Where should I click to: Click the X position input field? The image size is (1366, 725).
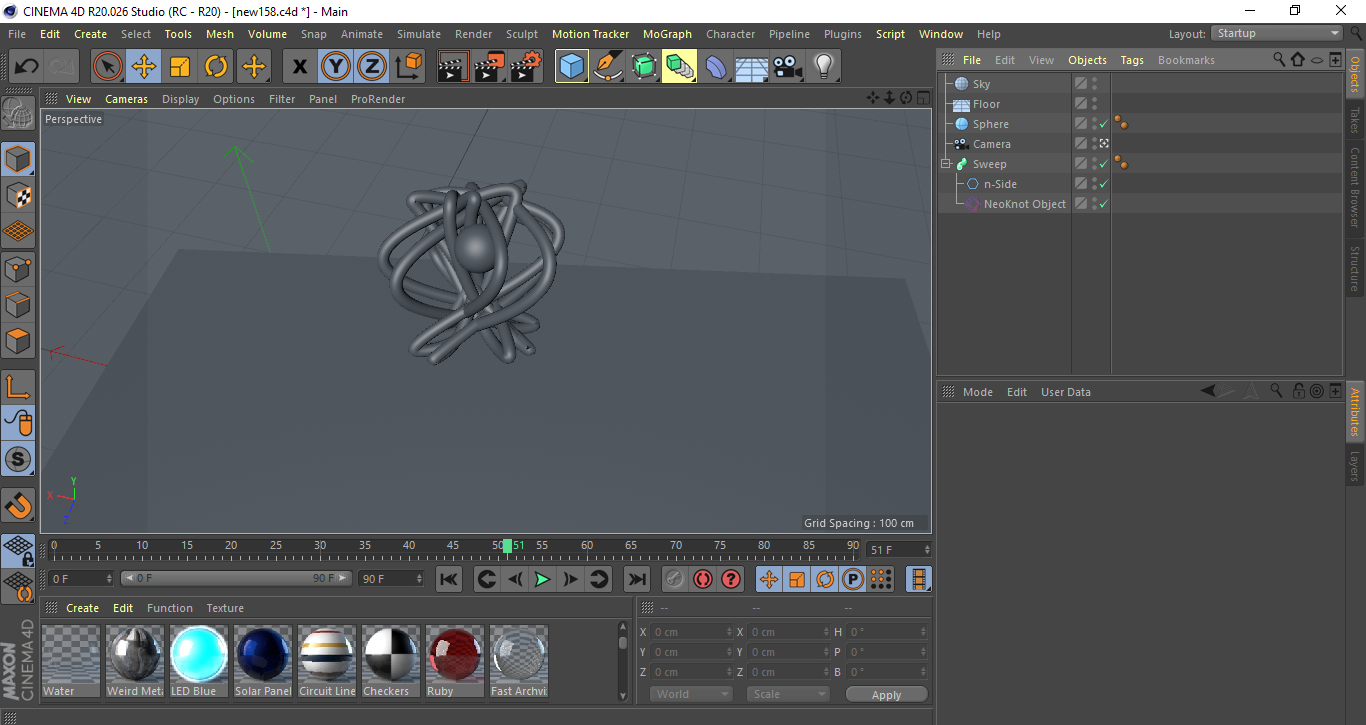[x=691, y=632]
